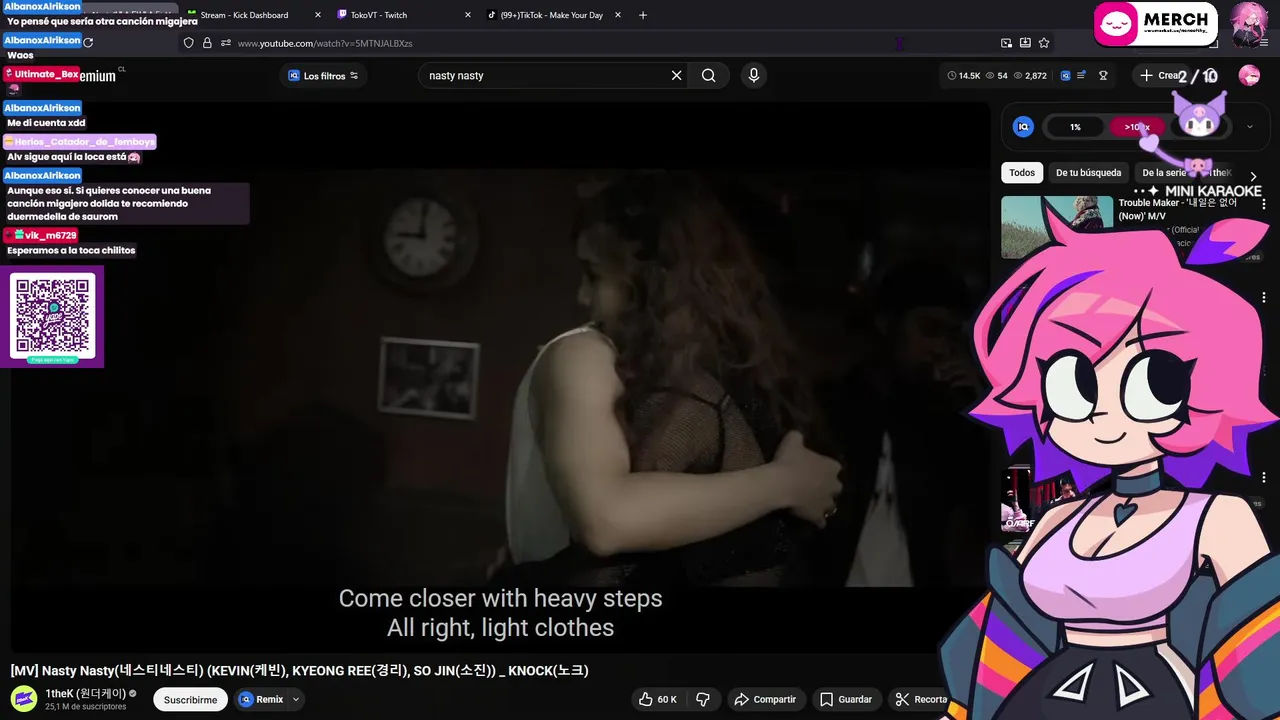
Task: Click the browser URL address field
Action: (x=600, y=43)
